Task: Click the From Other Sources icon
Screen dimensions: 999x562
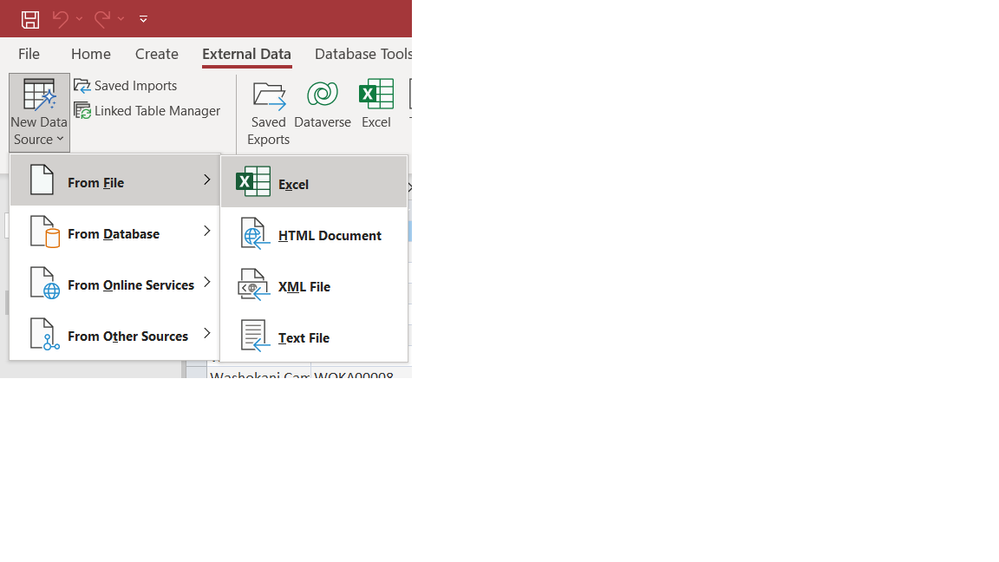Action: pos(45,333)
